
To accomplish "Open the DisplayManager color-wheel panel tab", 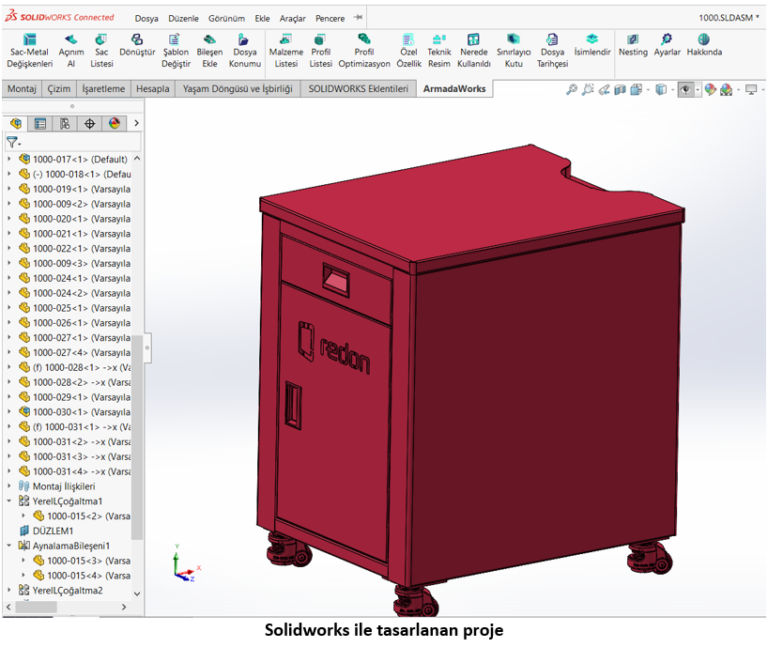I will pyautogui.click(x=114, y=124).
